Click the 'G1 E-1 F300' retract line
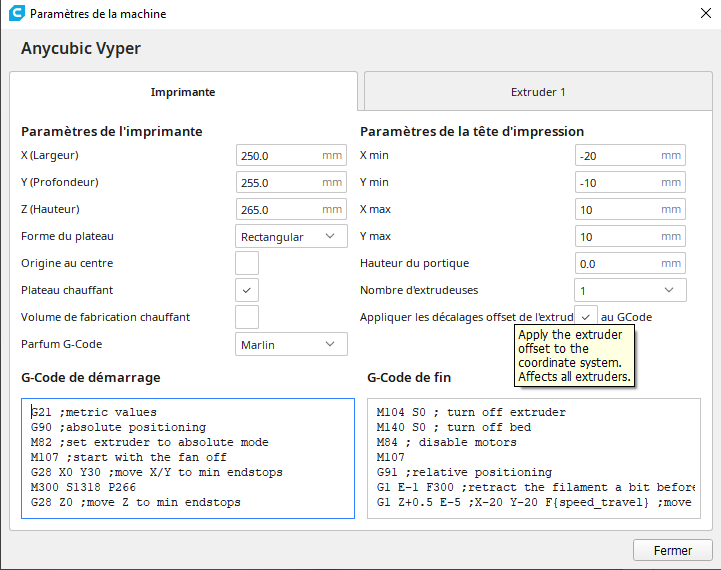The height and width of the screenshot is (570, 721). pos(536,487)
